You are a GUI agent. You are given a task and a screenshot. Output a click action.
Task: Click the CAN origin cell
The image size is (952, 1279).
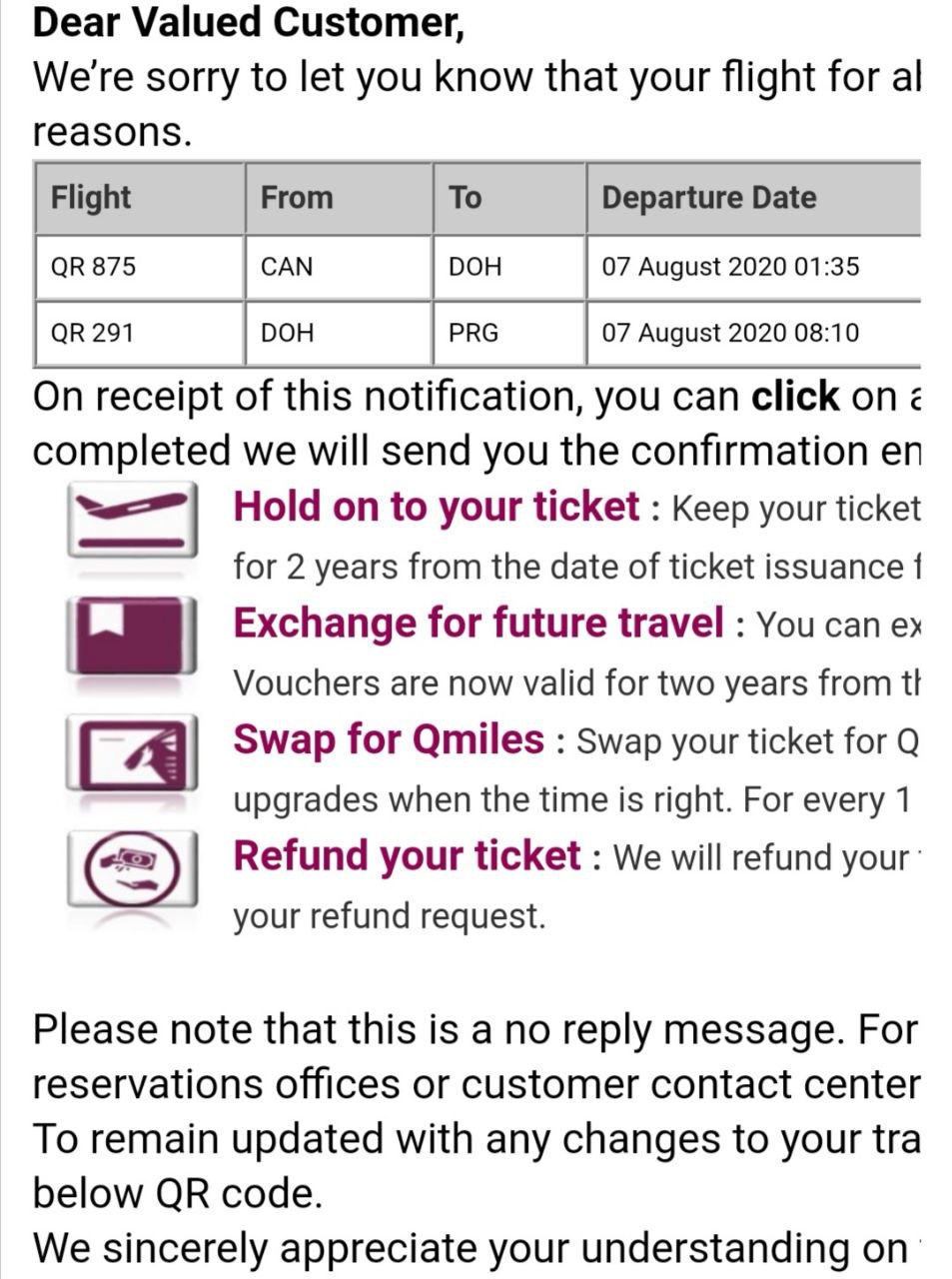click(x=339, y=267)
